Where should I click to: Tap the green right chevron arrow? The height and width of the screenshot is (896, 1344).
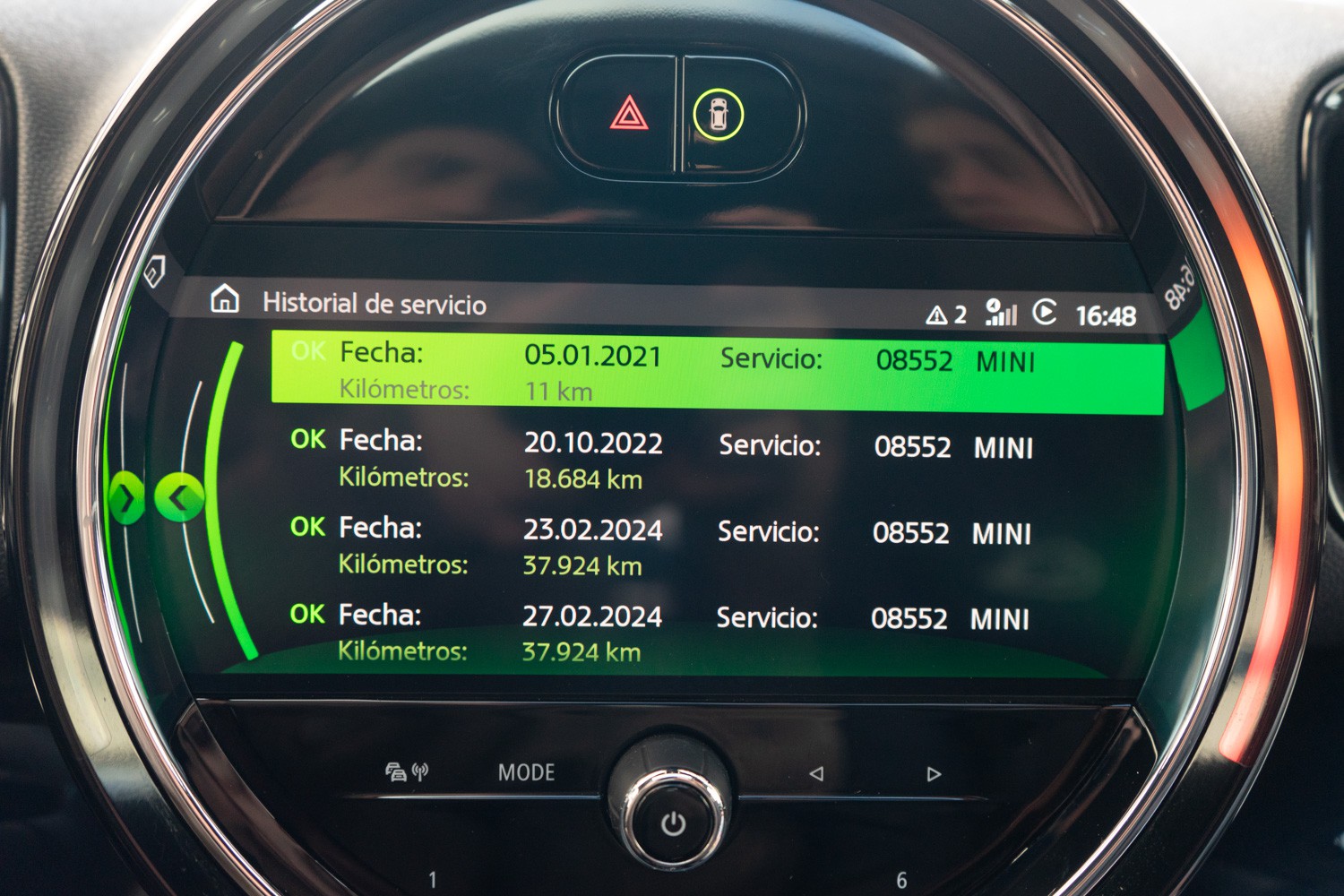pos(126,498)
